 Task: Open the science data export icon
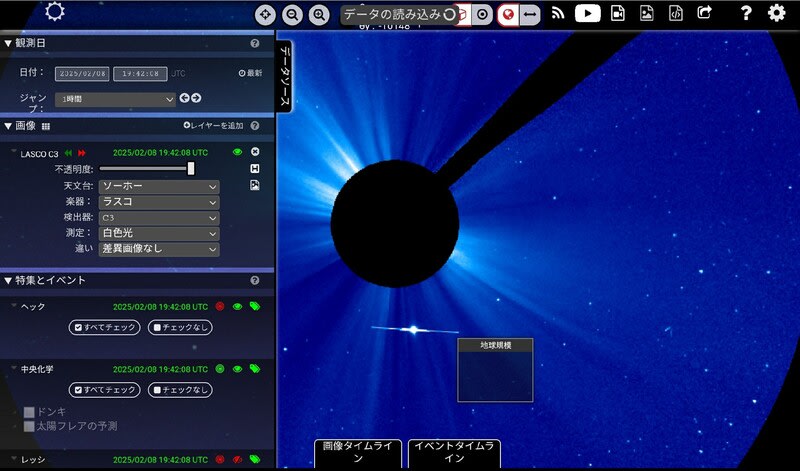point(676,13)
